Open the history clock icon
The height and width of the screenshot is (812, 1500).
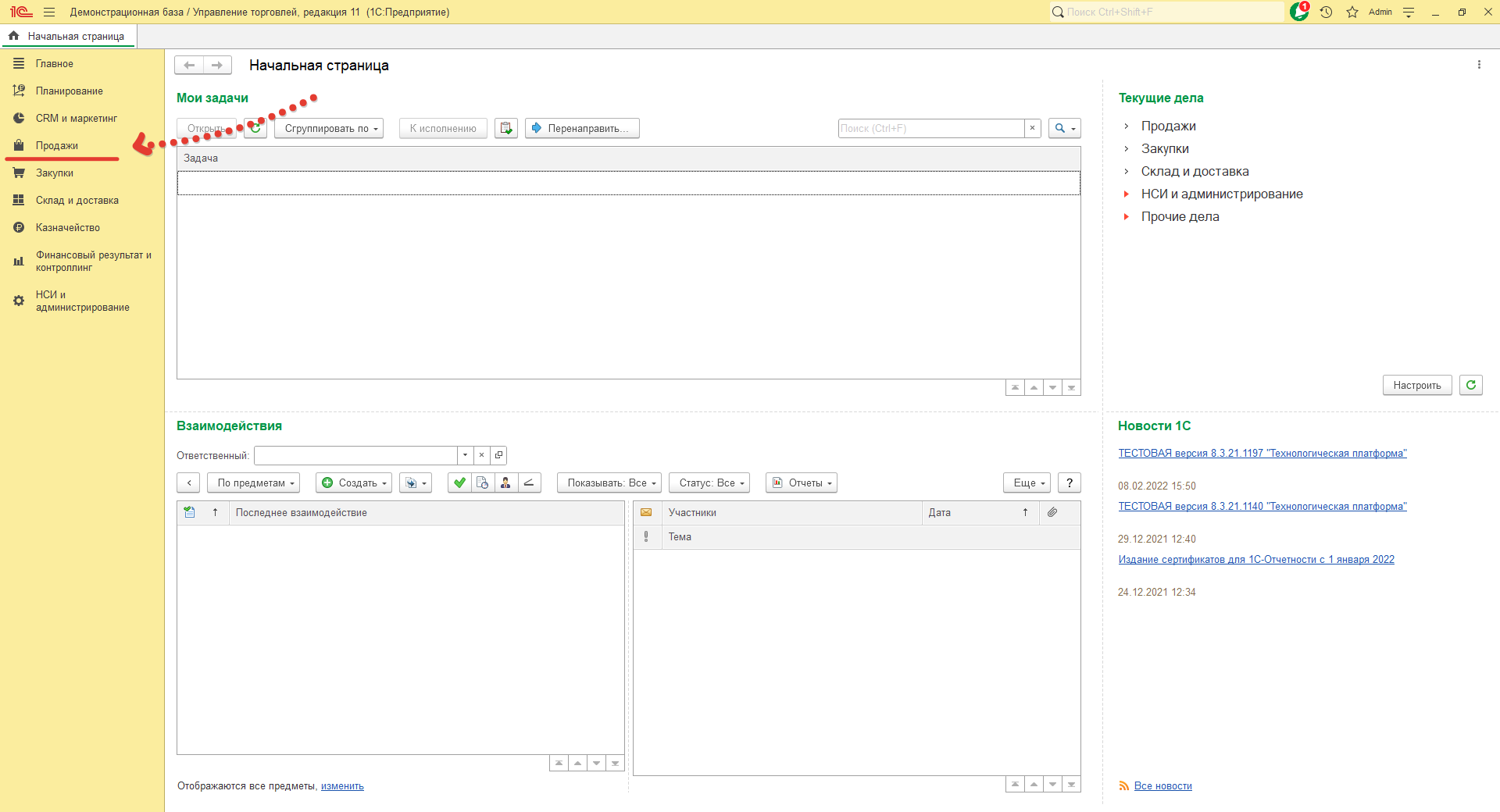(x=1326, y=12)
